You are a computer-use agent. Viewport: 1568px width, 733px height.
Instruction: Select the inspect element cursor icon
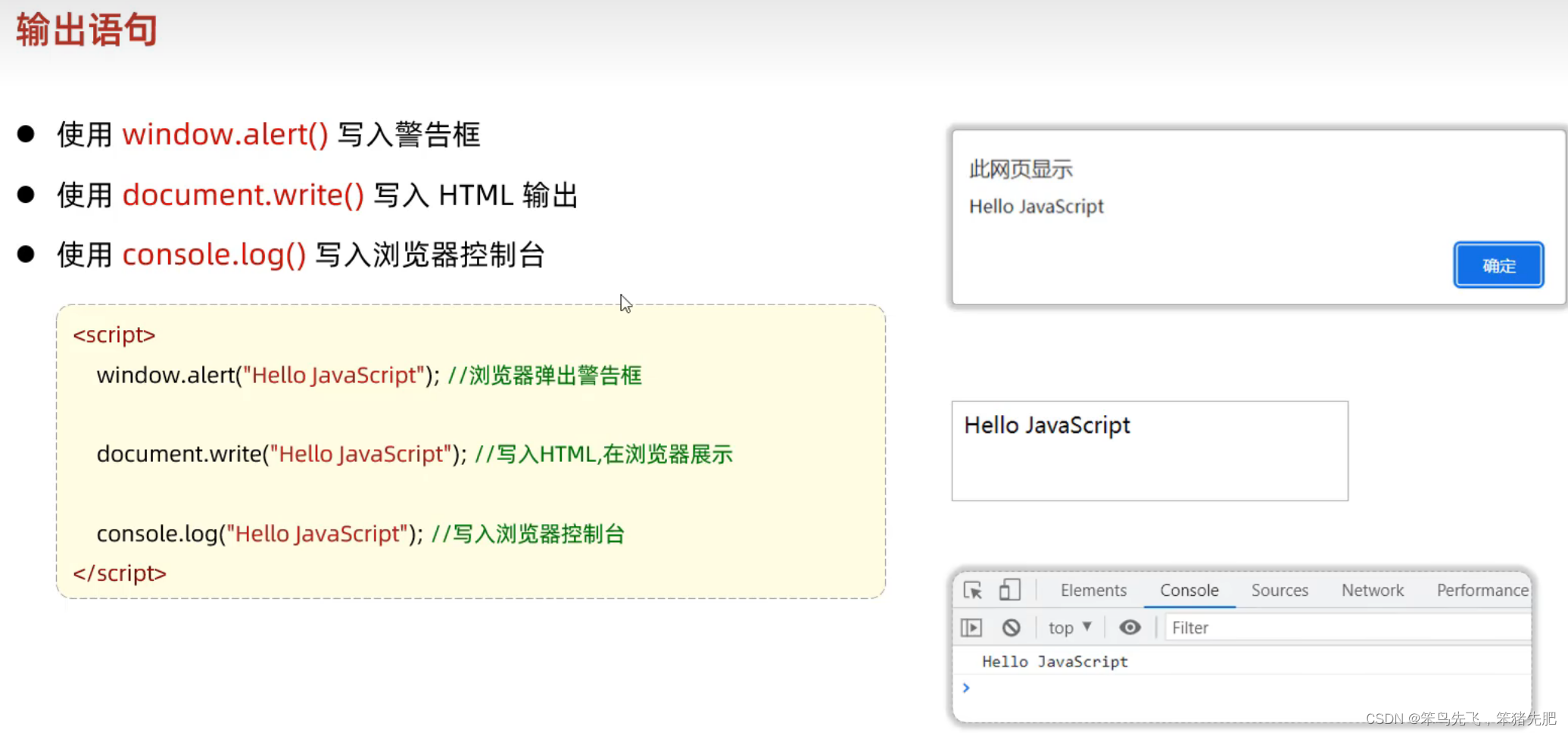(973, 590)
